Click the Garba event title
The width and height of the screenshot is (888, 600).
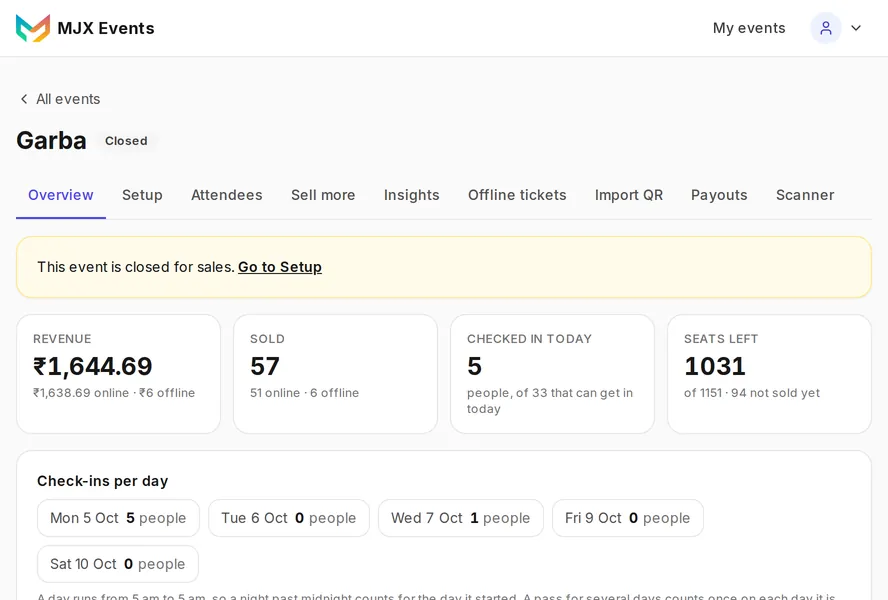click(52, 141)
